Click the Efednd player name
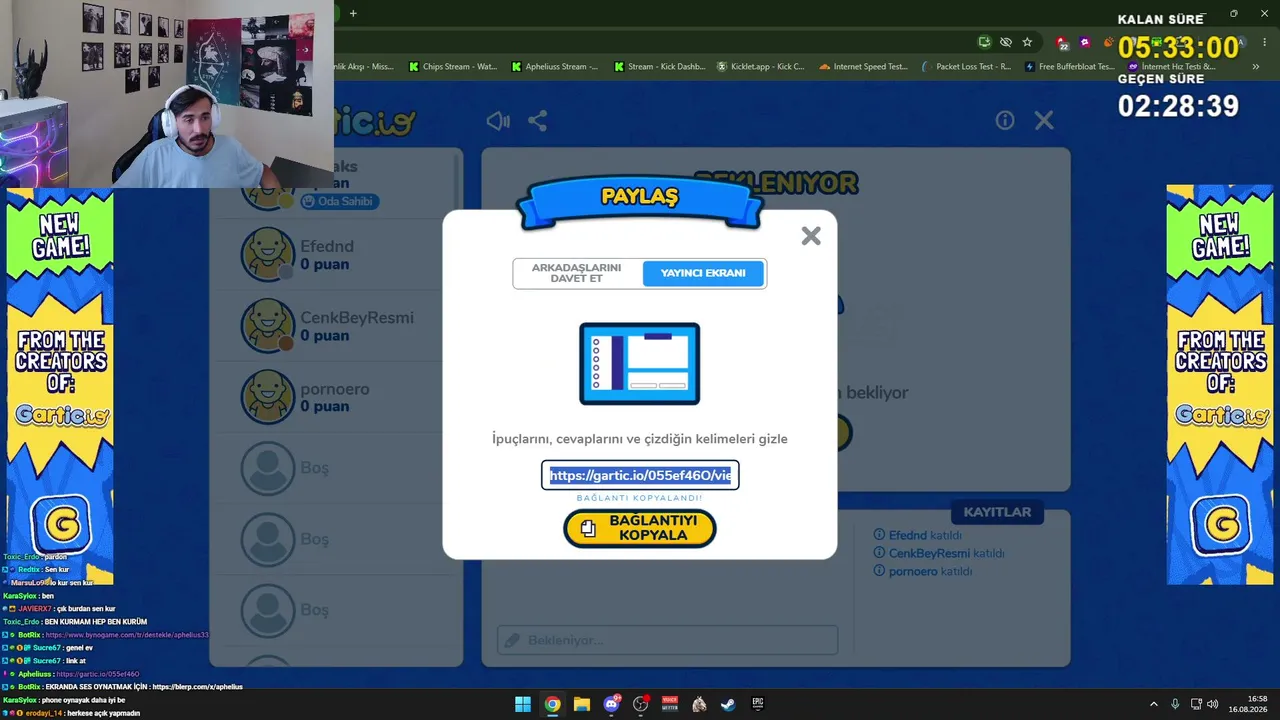Viewport: 1280px width, 720px height. click(x=327, y=246)
